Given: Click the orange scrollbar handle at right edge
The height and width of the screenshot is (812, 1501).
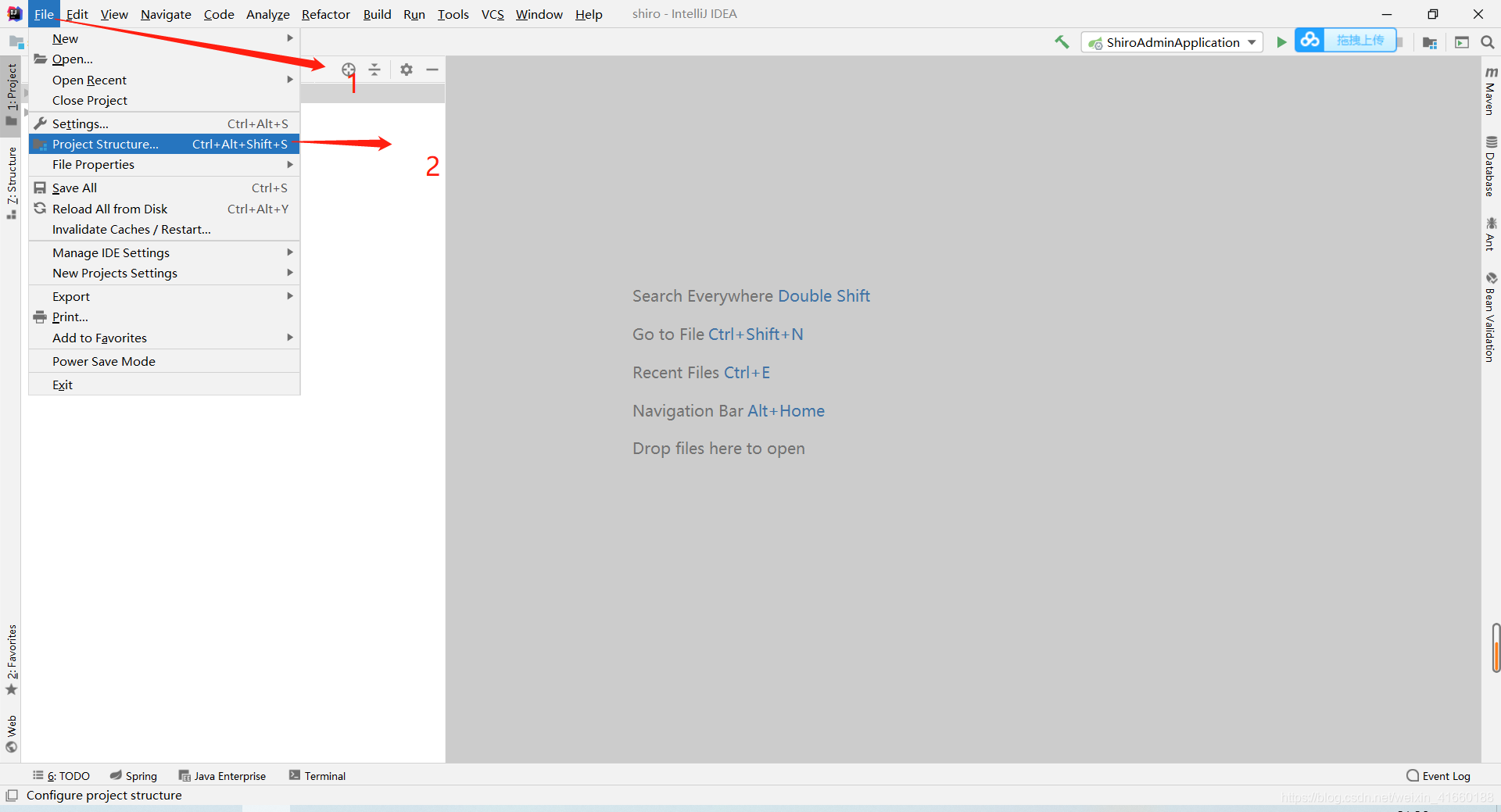Looking at the screenshot, I should [x=1496, y=648].
